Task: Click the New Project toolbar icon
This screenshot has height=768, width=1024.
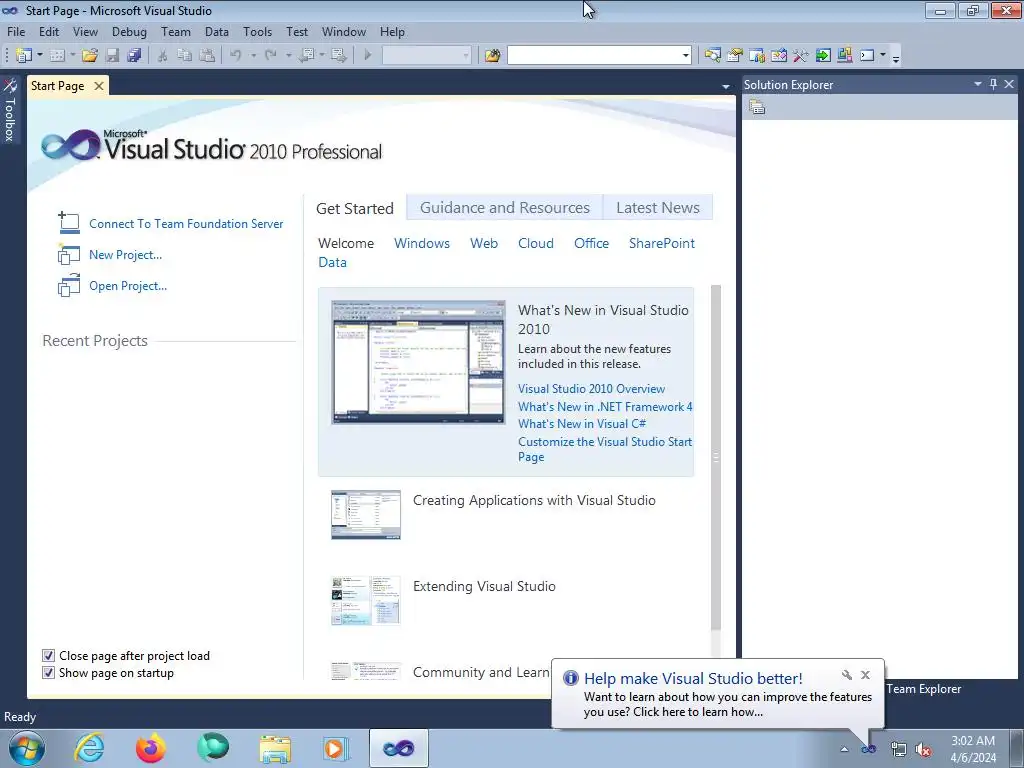Action: point(24,56)
